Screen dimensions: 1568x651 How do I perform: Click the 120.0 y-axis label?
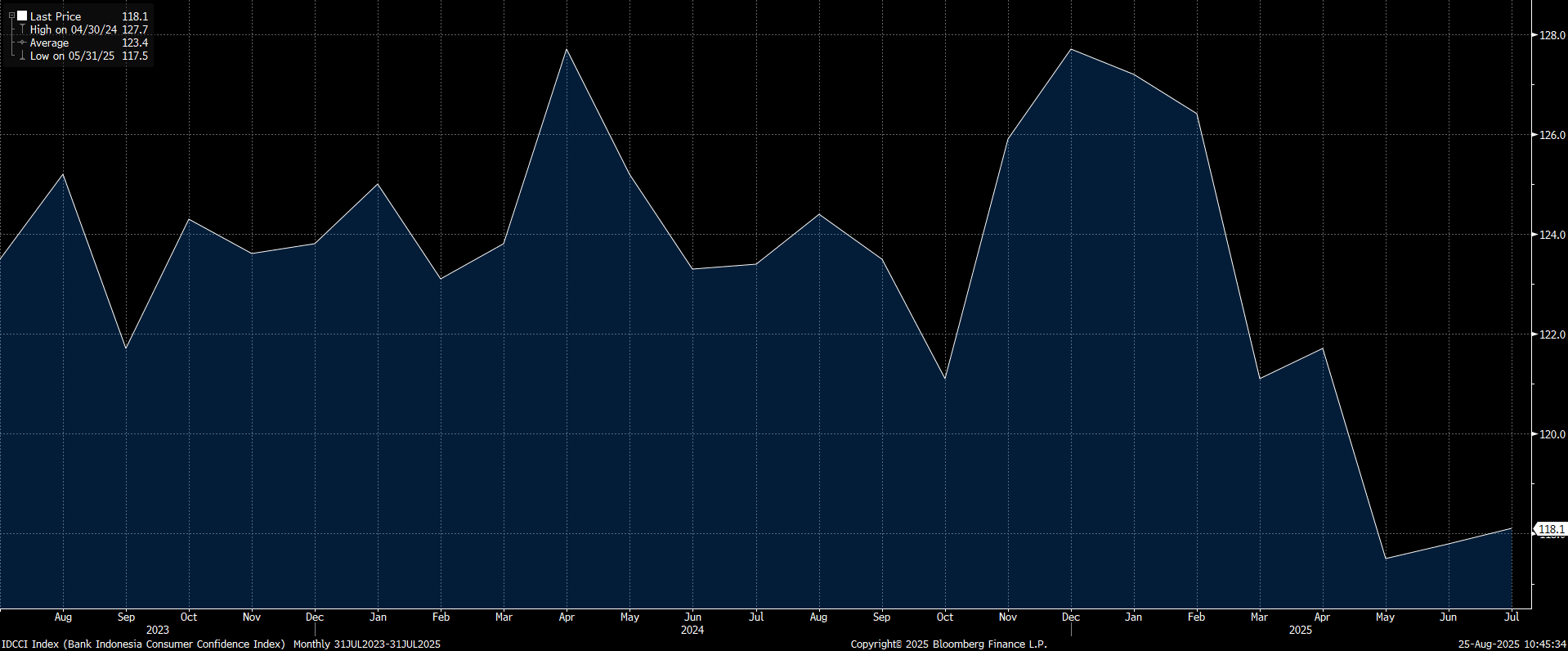[x=1552, y=434]
